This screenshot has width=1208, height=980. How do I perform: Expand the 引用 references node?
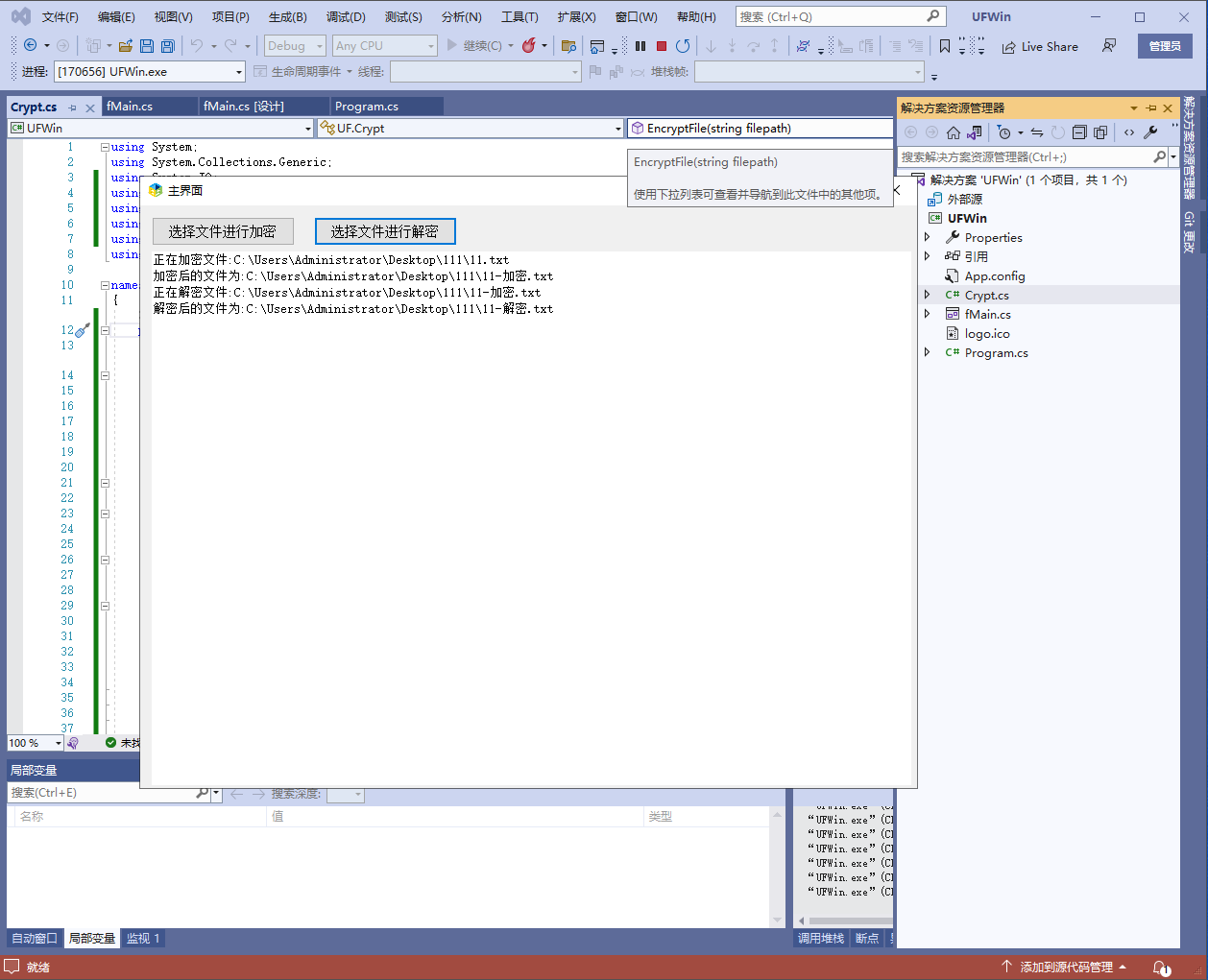tap(928, 256)
